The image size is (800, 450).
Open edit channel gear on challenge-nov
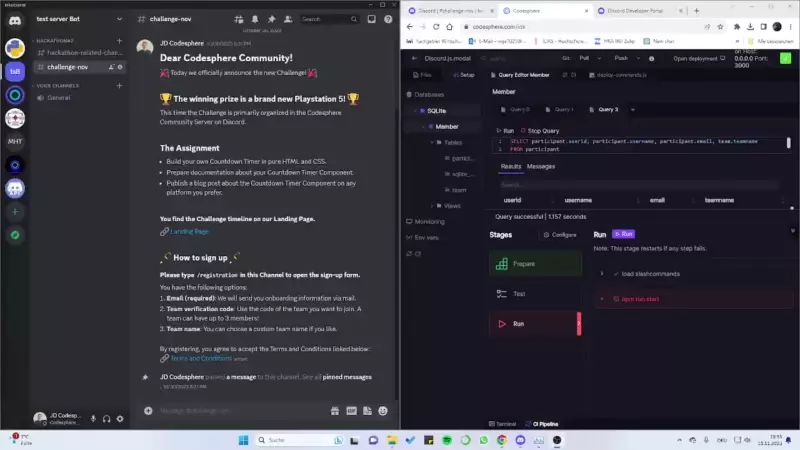[x=120, y=67]
